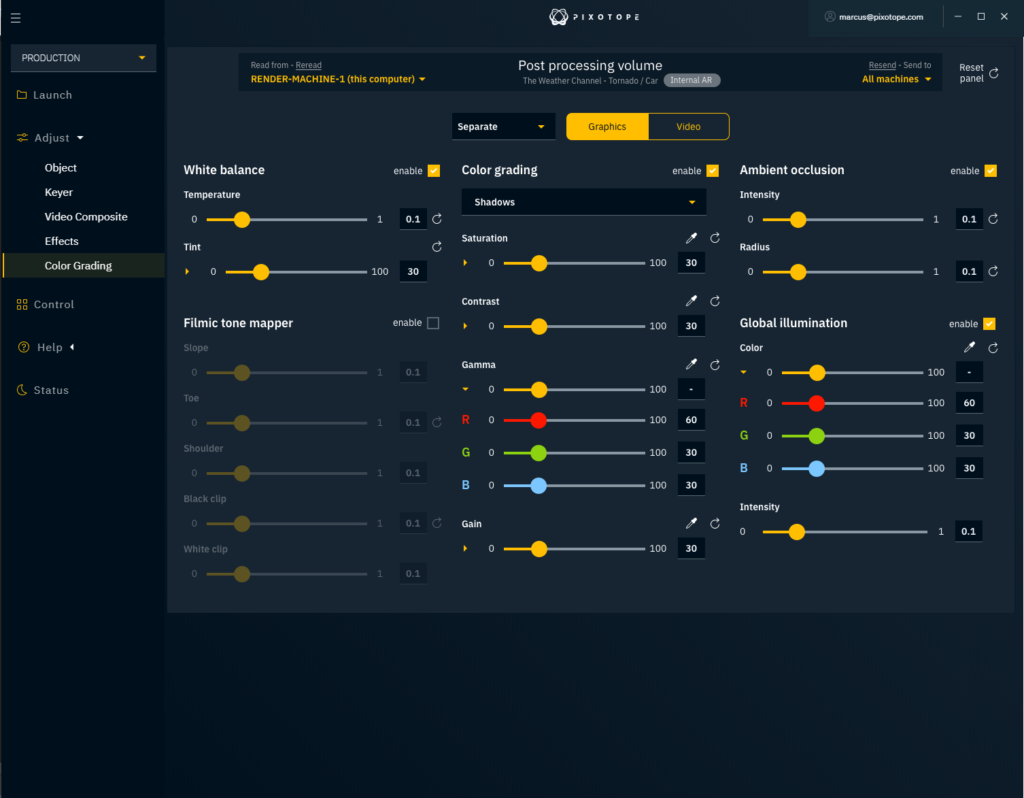The height and width of the screenshot is (798, 1024).
Task: Enable the Filmic tone mapper checkbox
Action: point(432,323)
